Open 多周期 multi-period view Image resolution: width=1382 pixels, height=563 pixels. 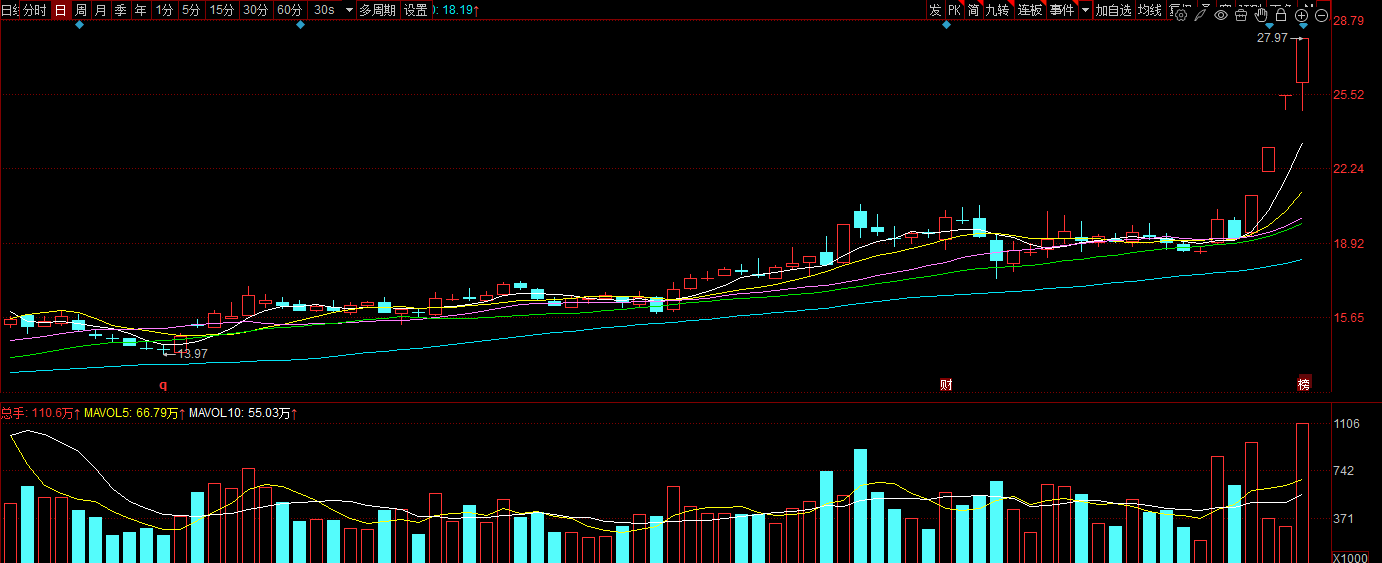click(377, 10)
